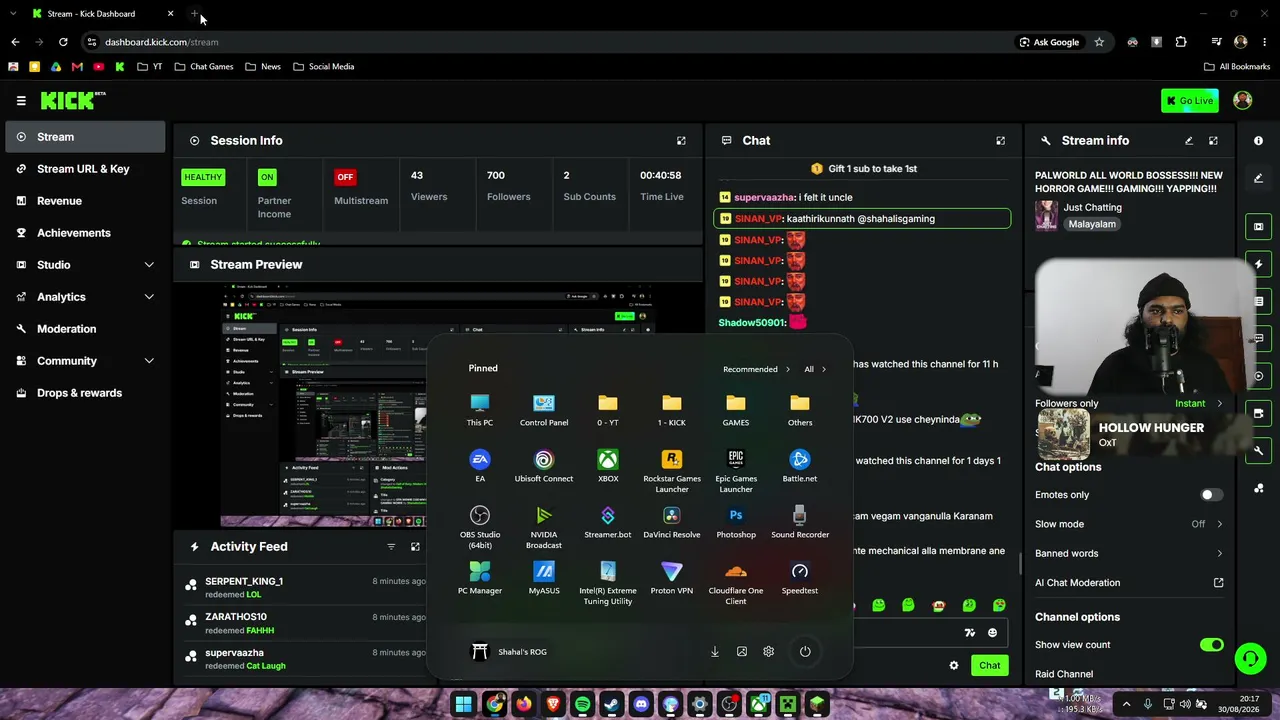Open the GAMES folder in Start menu
This screenshot has width=1280, height=720.
[x=736, y=410]
